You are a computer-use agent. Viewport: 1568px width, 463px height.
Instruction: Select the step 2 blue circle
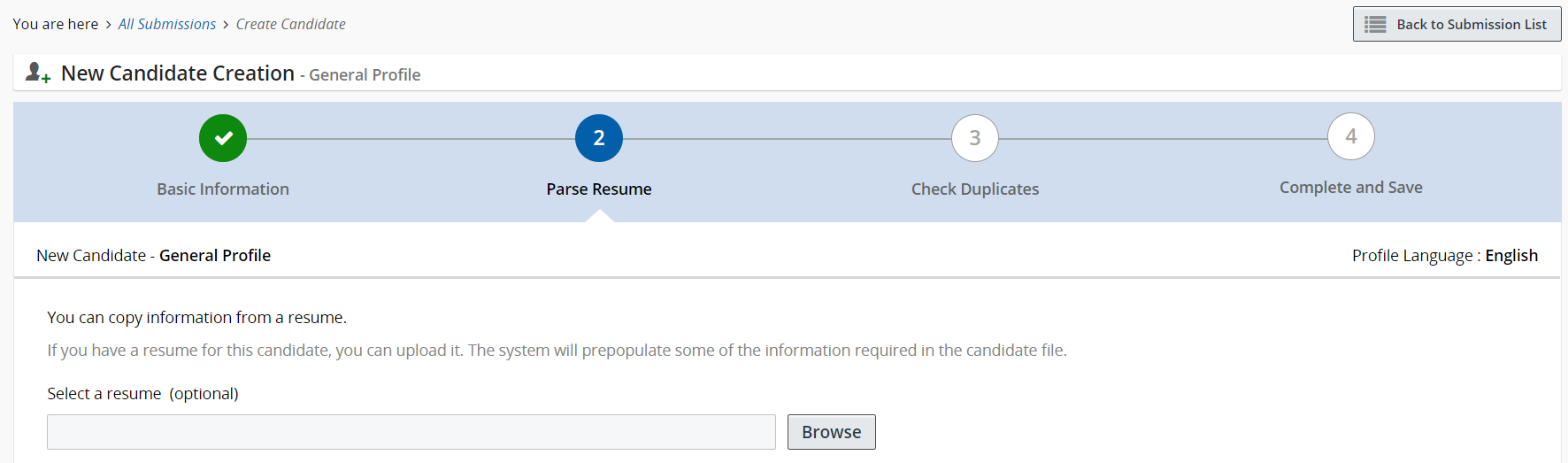(x=599, y=138)
